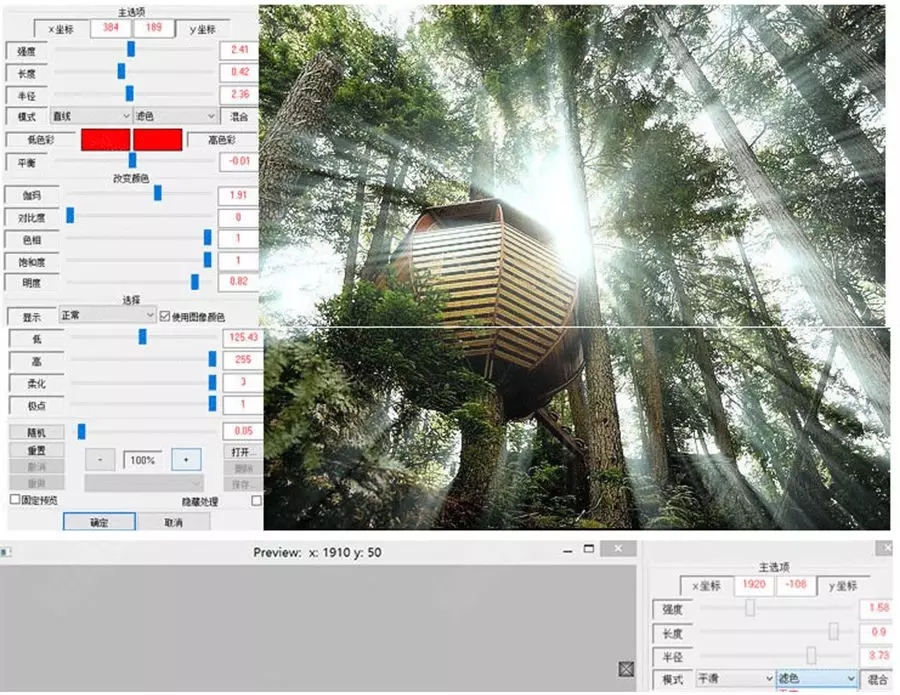Toggle the 使用图像颜色 checkbox
The height and width of the screenshot is (695, 900).
tap(165, 316)
